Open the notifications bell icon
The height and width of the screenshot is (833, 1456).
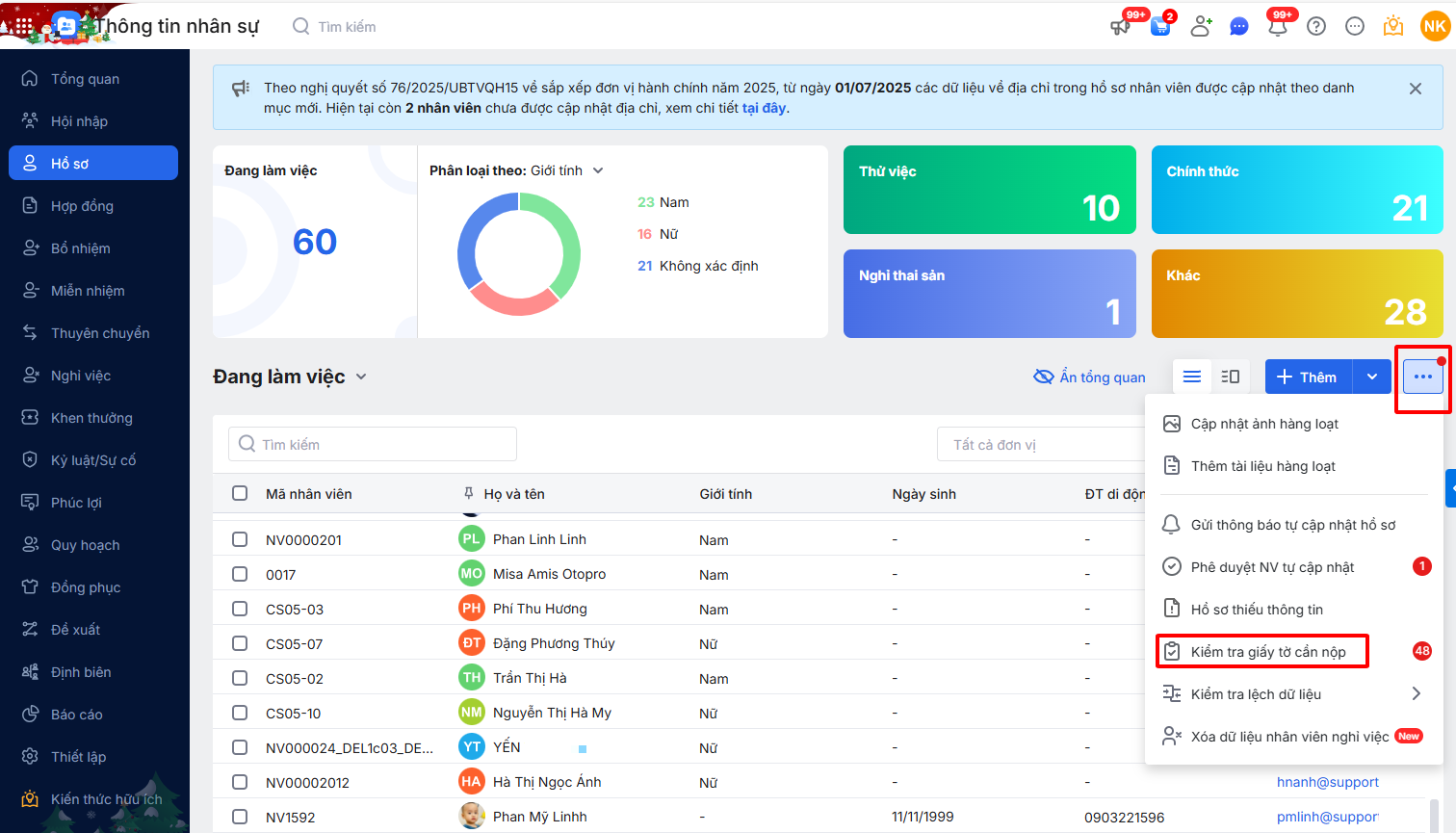pos(1278,27)
